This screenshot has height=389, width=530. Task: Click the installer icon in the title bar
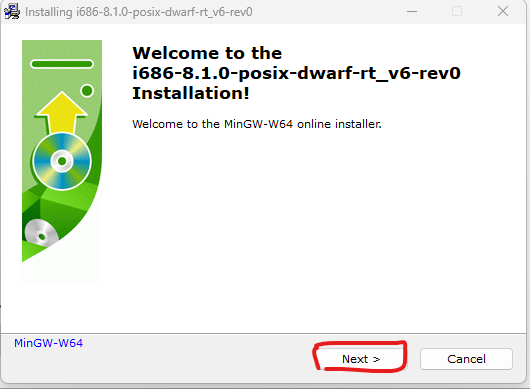click(x=12, y=12)
